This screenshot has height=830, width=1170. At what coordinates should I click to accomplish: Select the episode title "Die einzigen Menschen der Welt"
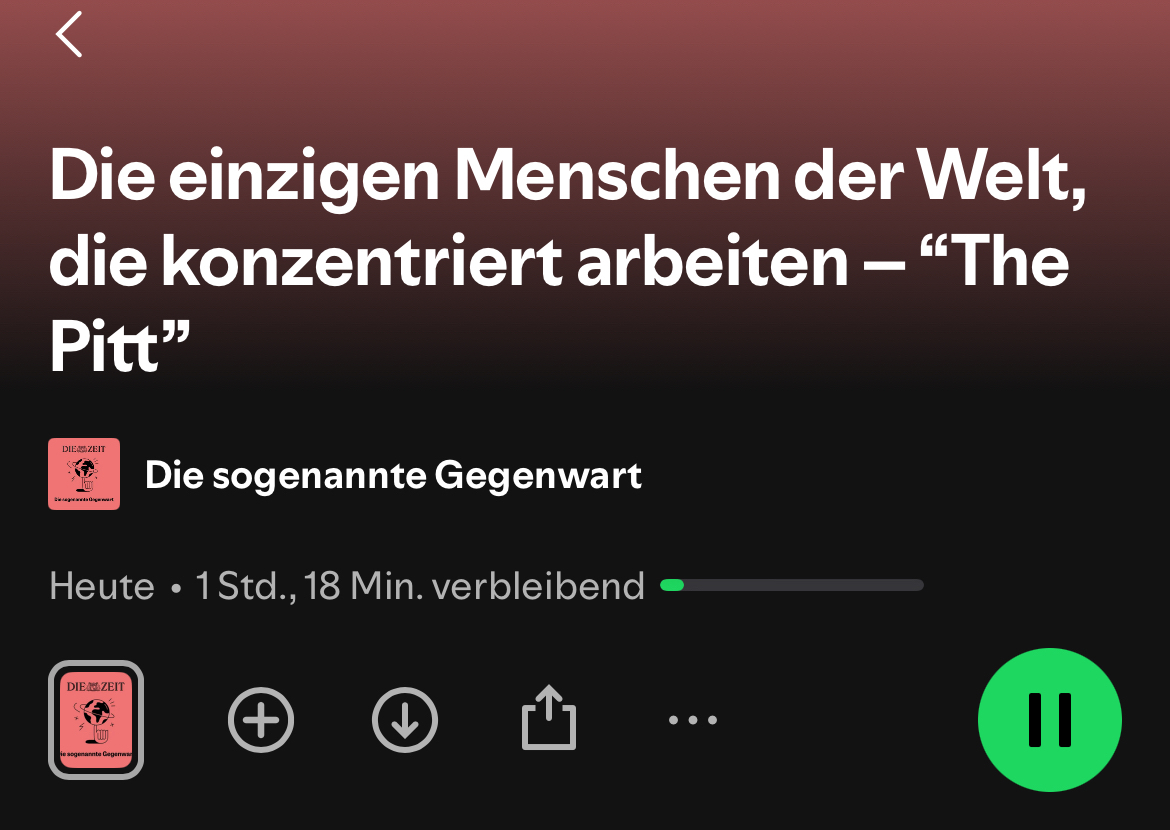(567, 176)
